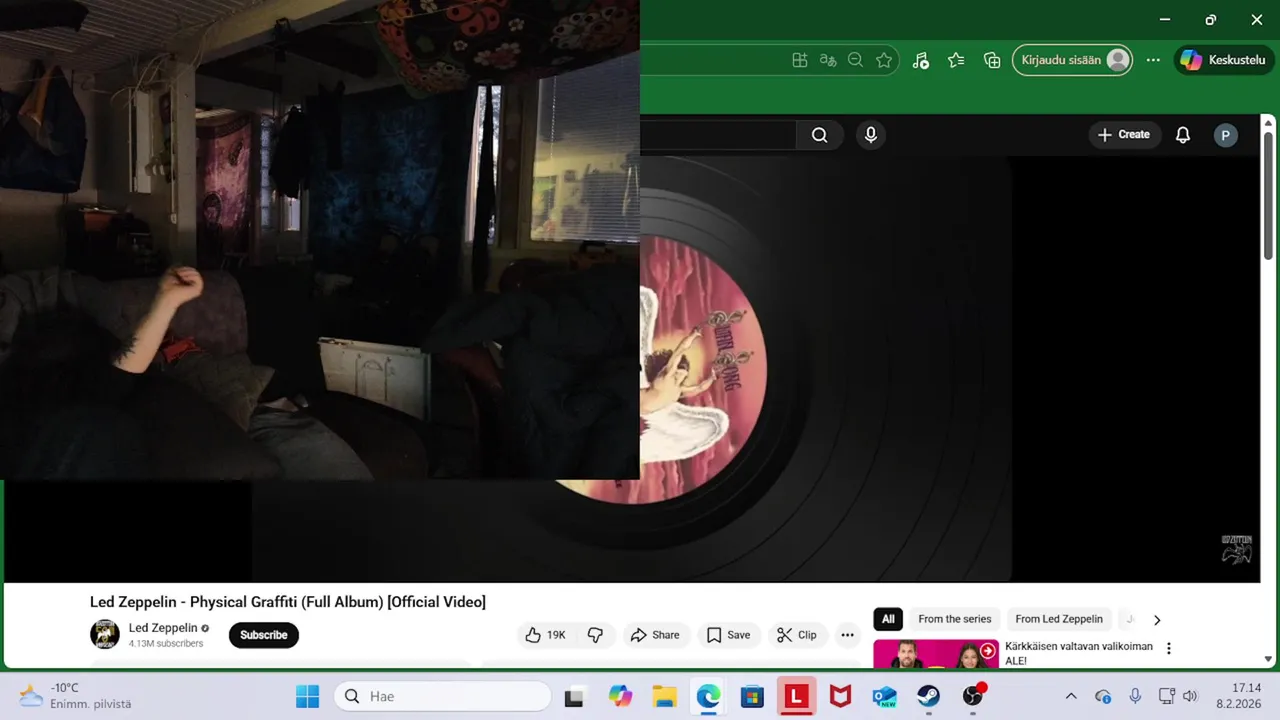Image resolution: width=1280 pixels, height=720 pixels.
Task: Open the clock showing 17.14 8.2.2026
Action: [1238, 696]
